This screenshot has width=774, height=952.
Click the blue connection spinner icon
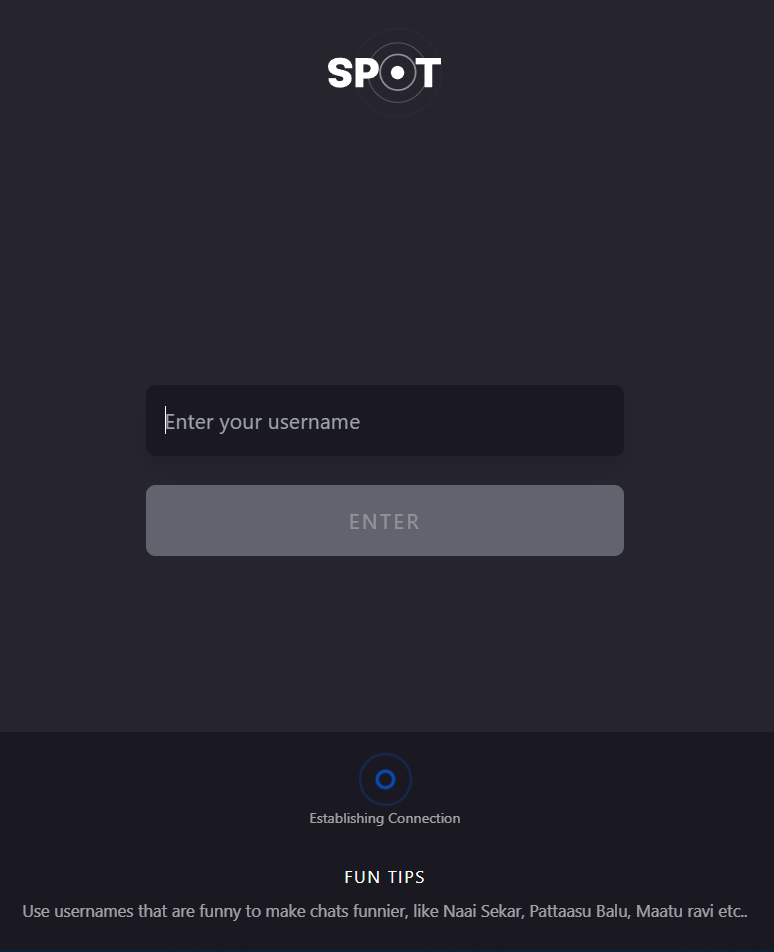[x=385, y=779]
